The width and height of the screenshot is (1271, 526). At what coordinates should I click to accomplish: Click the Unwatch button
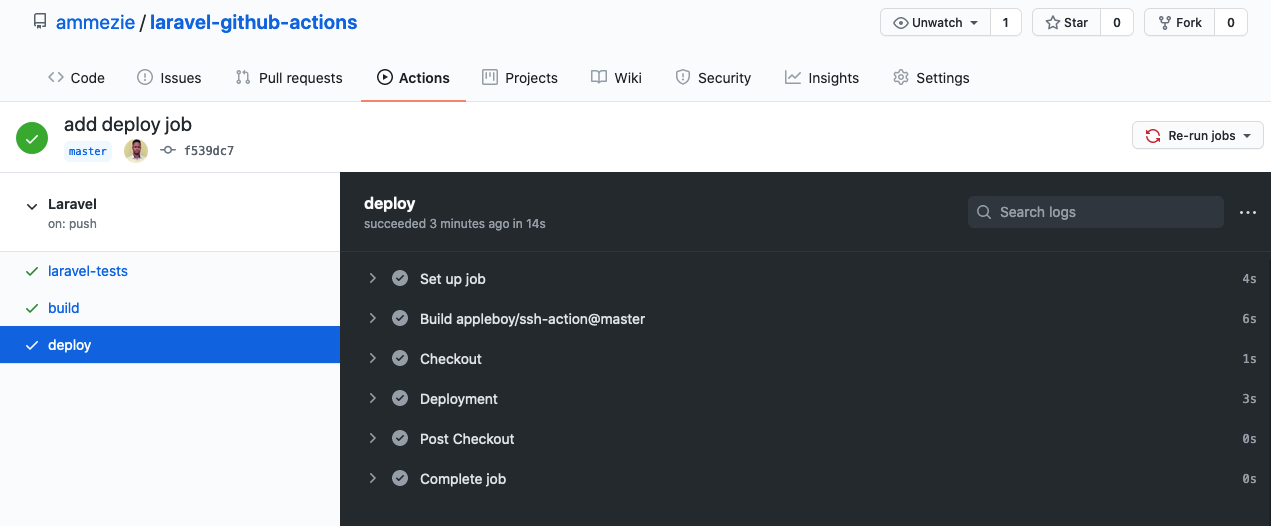pos(935,22)
